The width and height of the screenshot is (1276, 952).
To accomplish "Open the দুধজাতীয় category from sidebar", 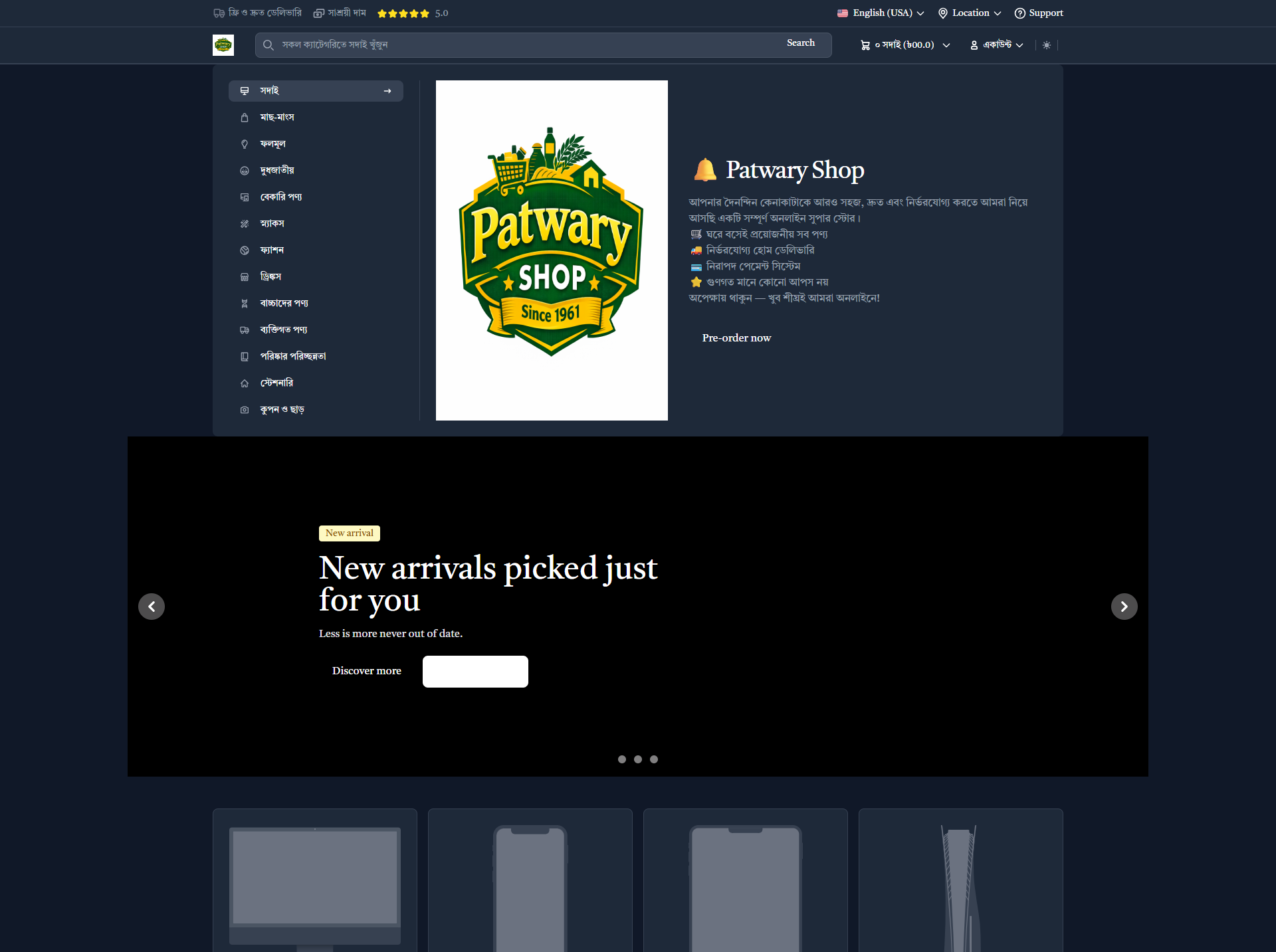I will click(277, 170).
